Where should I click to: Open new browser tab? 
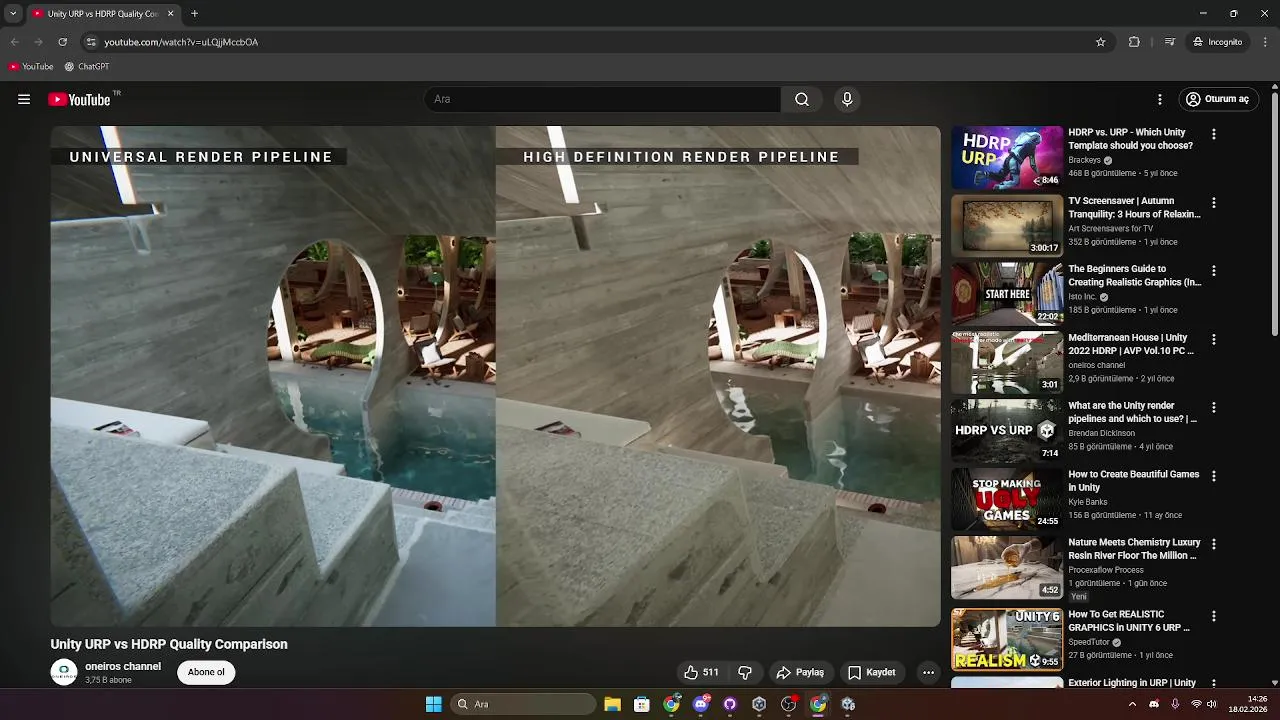(194, 14)
